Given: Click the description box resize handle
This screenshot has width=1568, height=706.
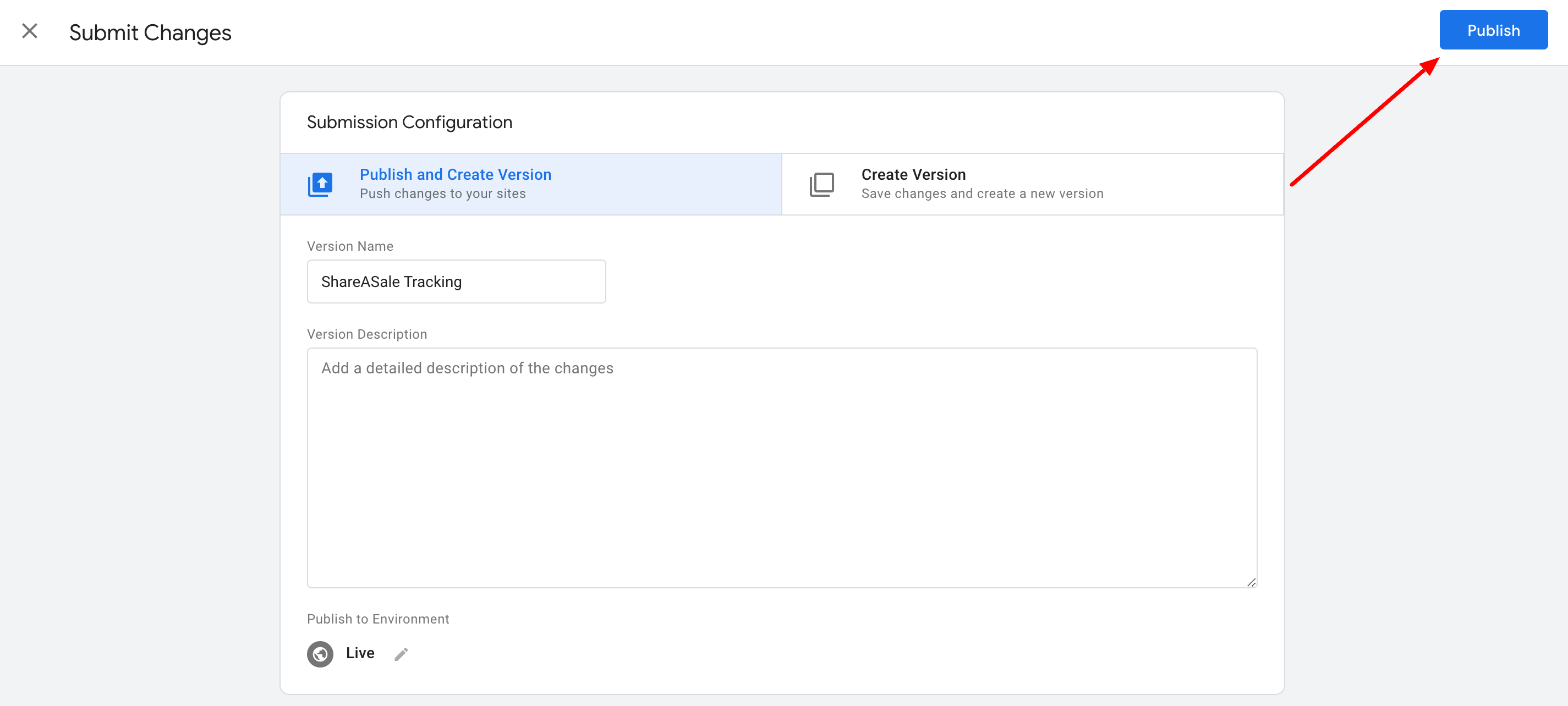Looking at the screenshot, I should coord(1251,582).
